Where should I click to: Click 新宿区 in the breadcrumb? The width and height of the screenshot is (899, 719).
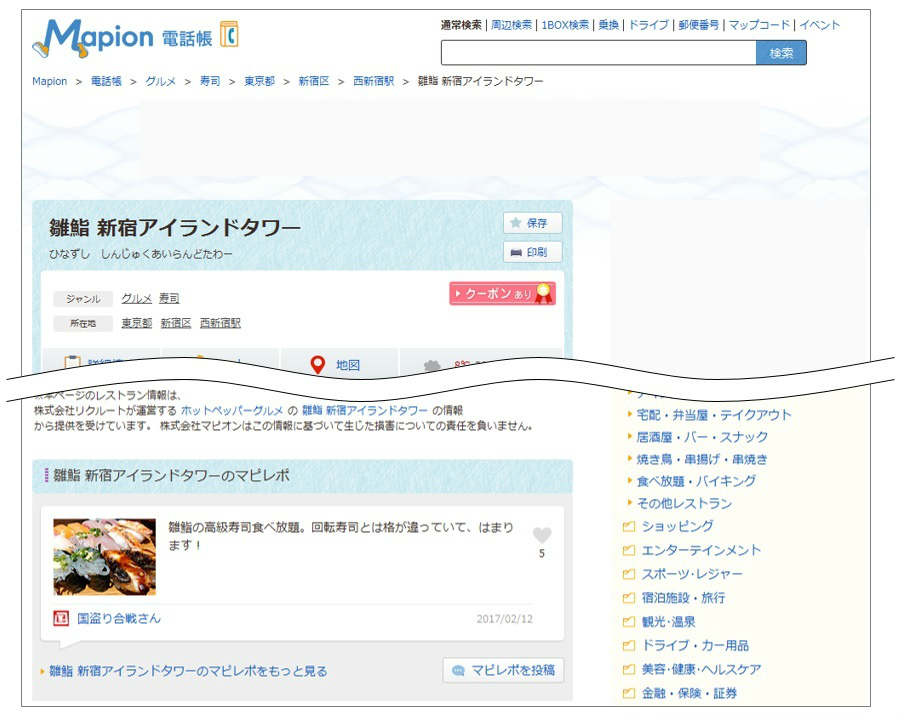point(314,81)
